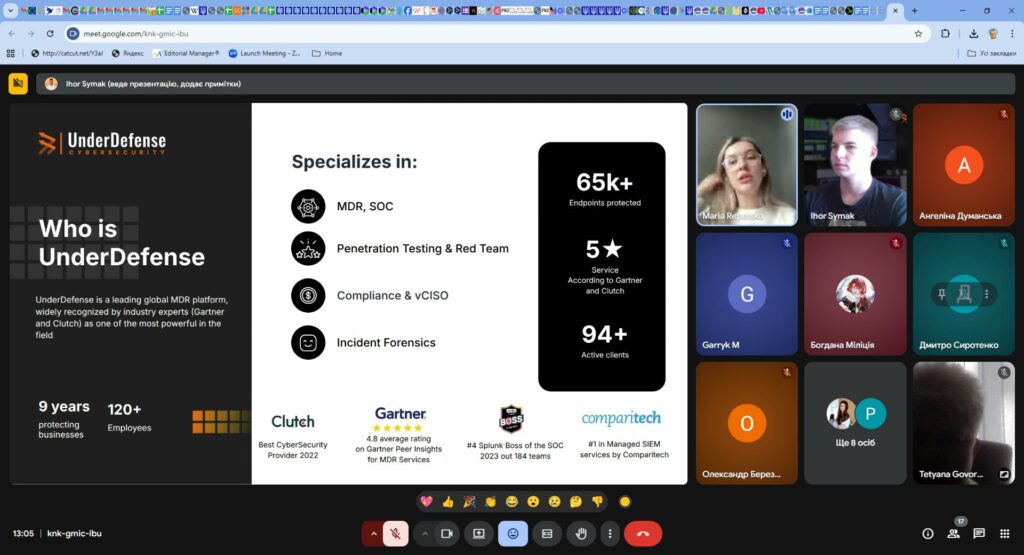1024x555 pixels.
Task: Click the Raise hand icon
Action: click(x=581, y=534)
